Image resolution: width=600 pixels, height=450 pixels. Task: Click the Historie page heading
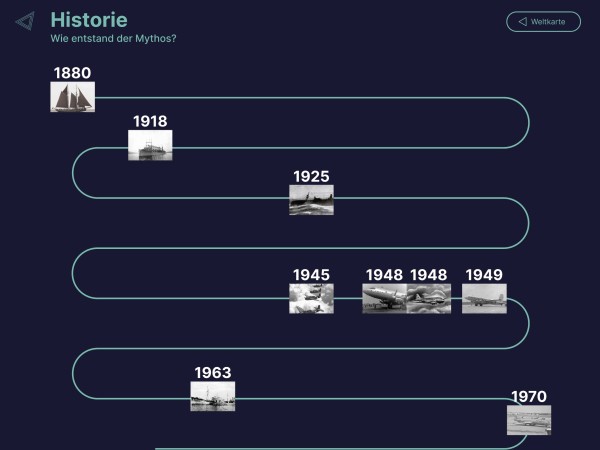pos(89,20)
